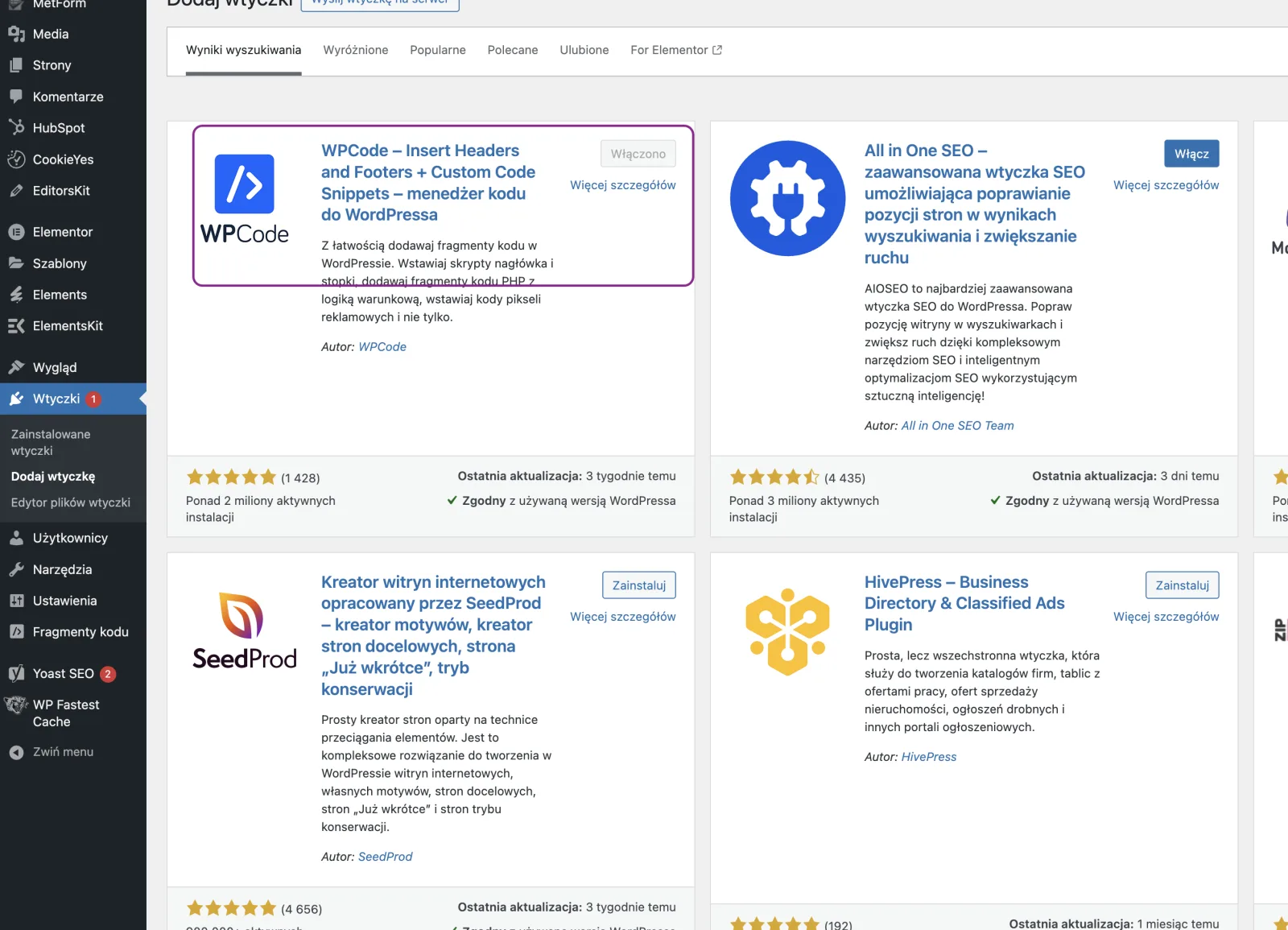
Task: Open Więcej szczegółów for WPCode
Action: click(x=623, y=185)
